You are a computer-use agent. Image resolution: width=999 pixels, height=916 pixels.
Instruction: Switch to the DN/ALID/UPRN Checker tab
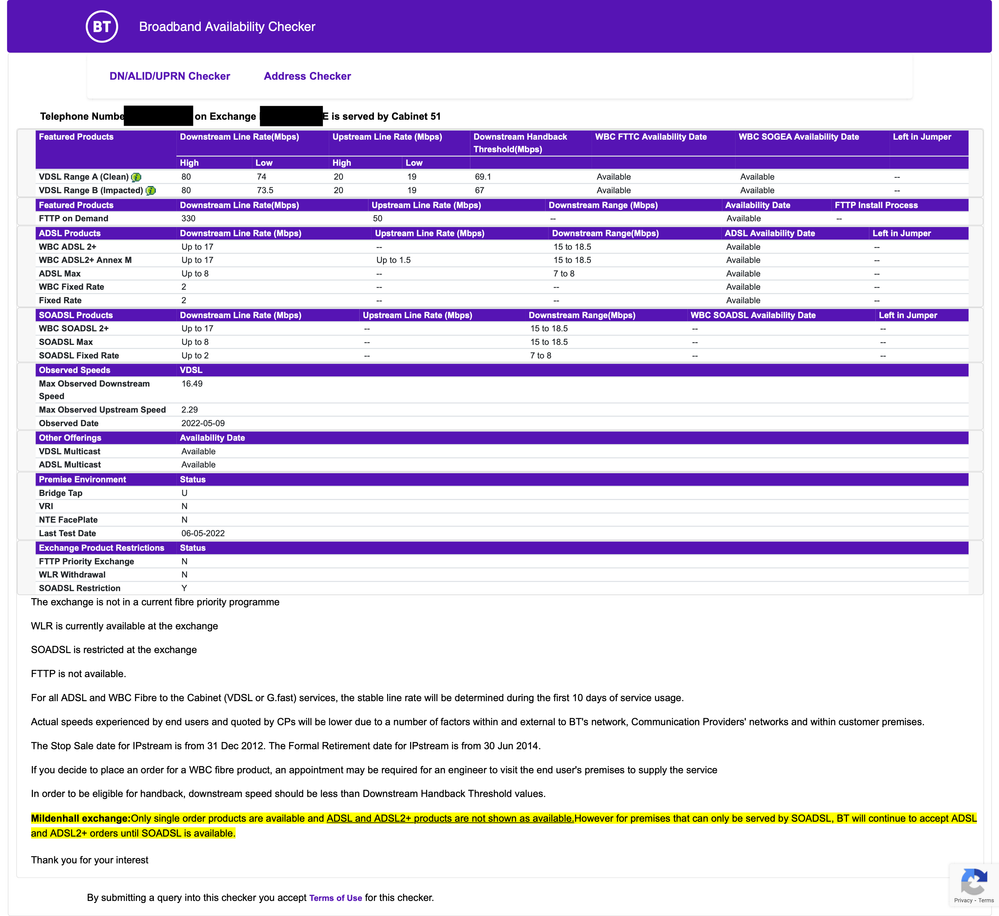point(170,76)
